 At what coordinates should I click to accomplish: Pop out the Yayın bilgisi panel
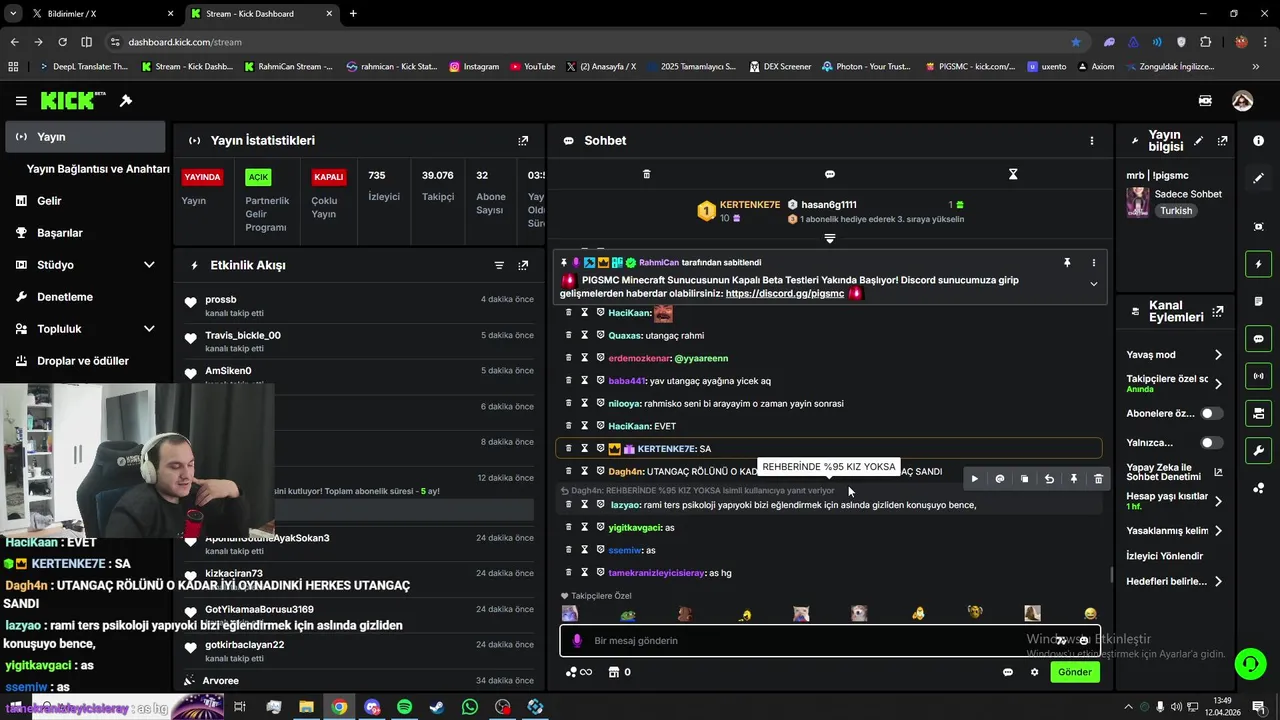[1222, 141]
